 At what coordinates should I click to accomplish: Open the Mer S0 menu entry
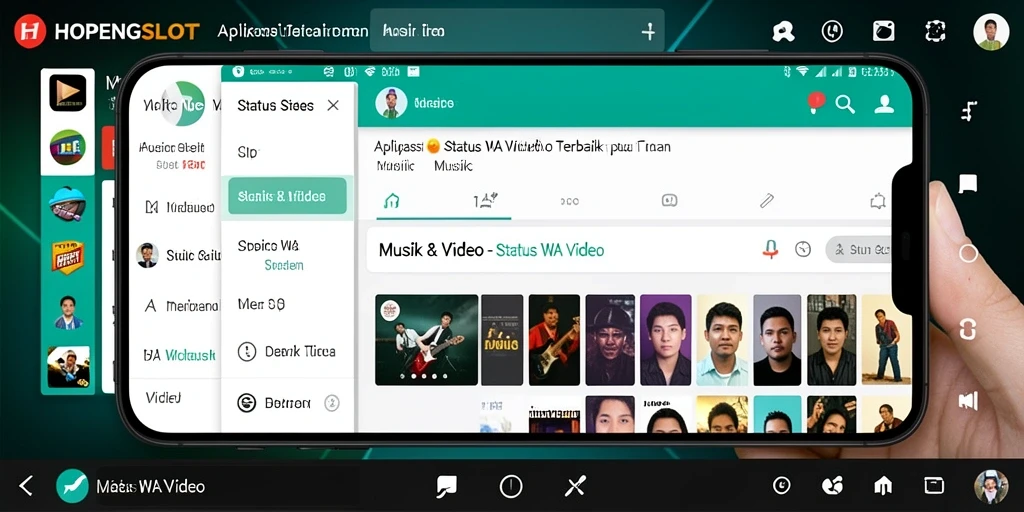pyautogui.click(x=261, y=304)
